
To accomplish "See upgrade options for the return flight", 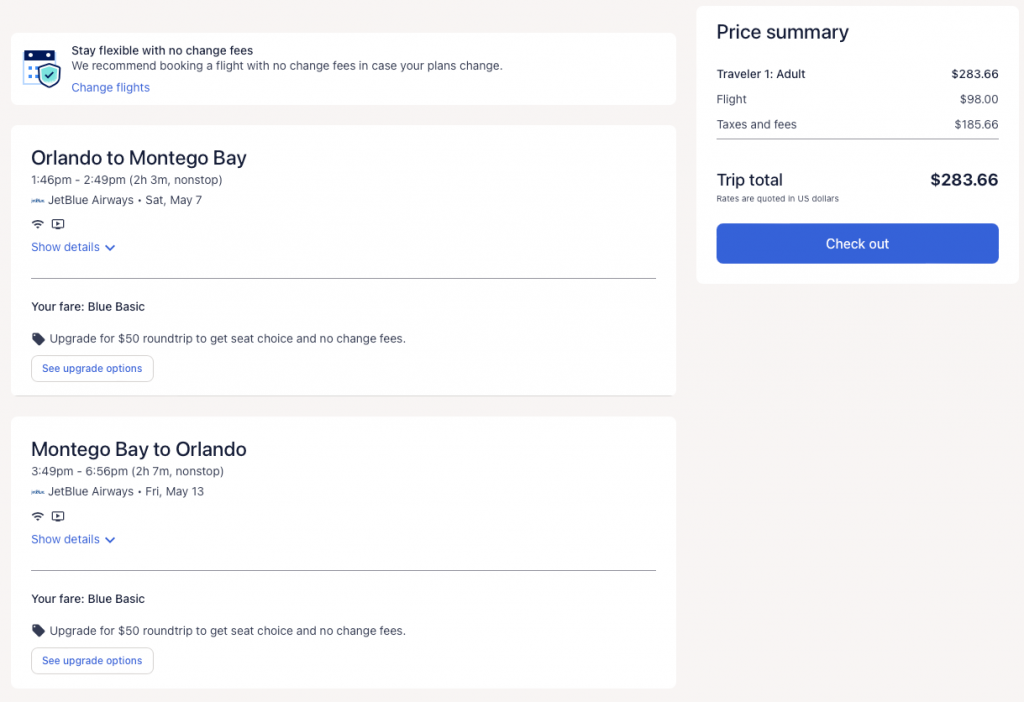I will click(92, 660).
